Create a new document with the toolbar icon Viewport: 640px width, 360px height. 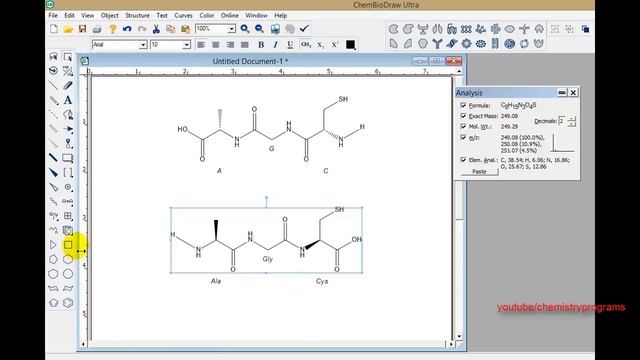pyautogui.click(x=54, y=29)
